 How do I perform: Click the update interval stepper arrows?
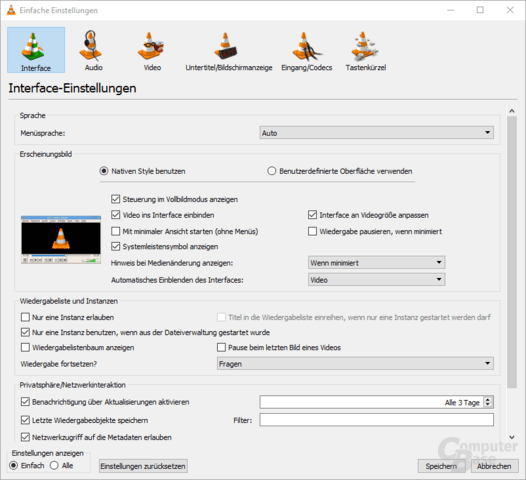488,402
